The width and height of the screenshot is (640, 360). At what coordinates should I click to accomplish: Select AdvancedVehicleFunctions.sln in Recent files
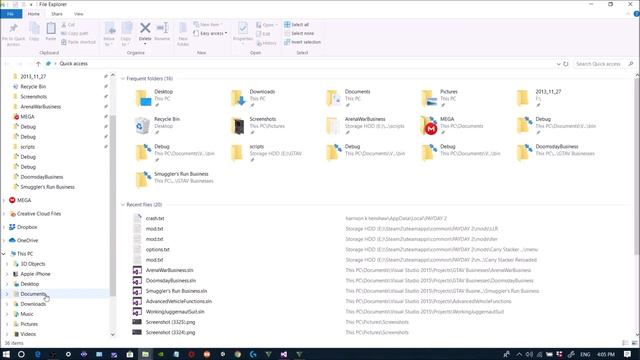pyautogui.click(x=178, y=301)
